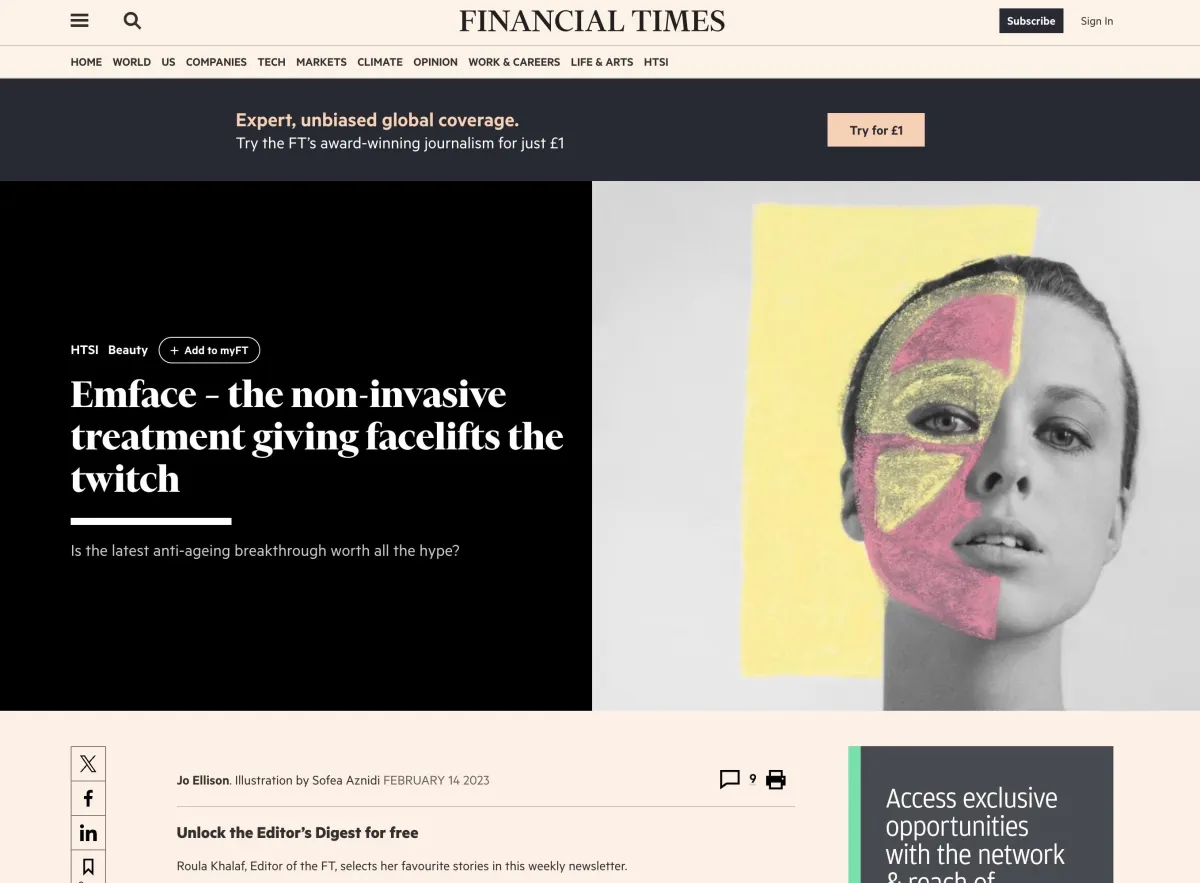The image size is (1200, 883).
Task: Open the search magnifier icon
Action: pyautogui.click(x=132, y=21)
